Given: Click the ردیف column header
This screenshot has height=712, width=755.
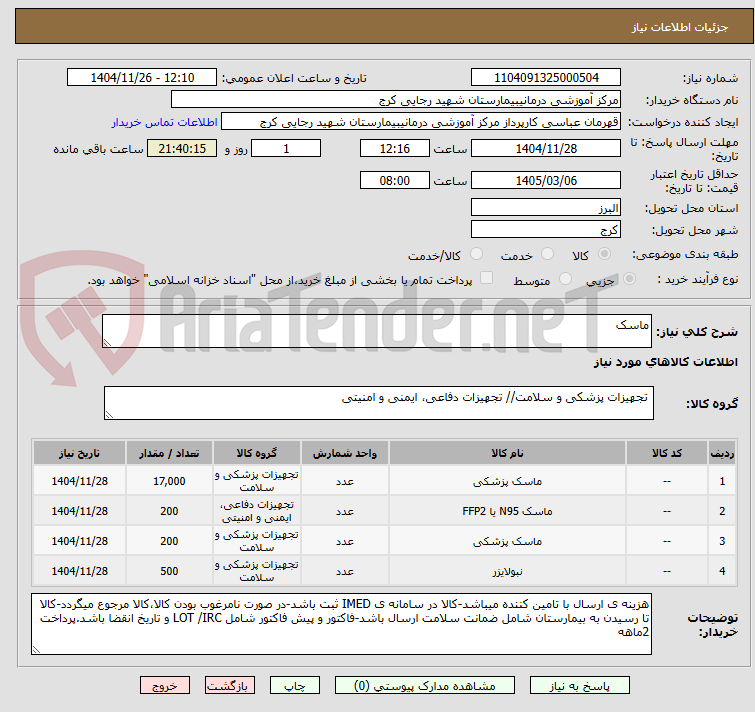Looking at the screenshot, I should click(722, 453).
